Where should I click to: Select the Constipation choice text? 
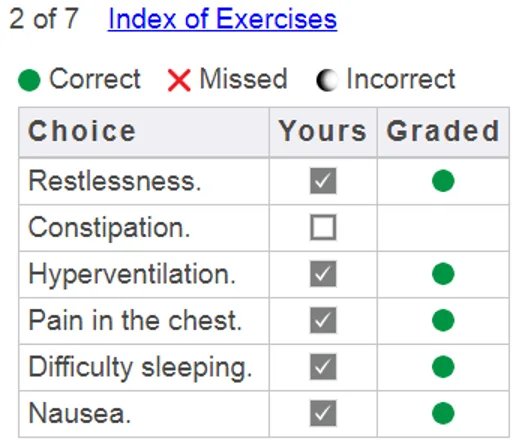coord(109,228)
